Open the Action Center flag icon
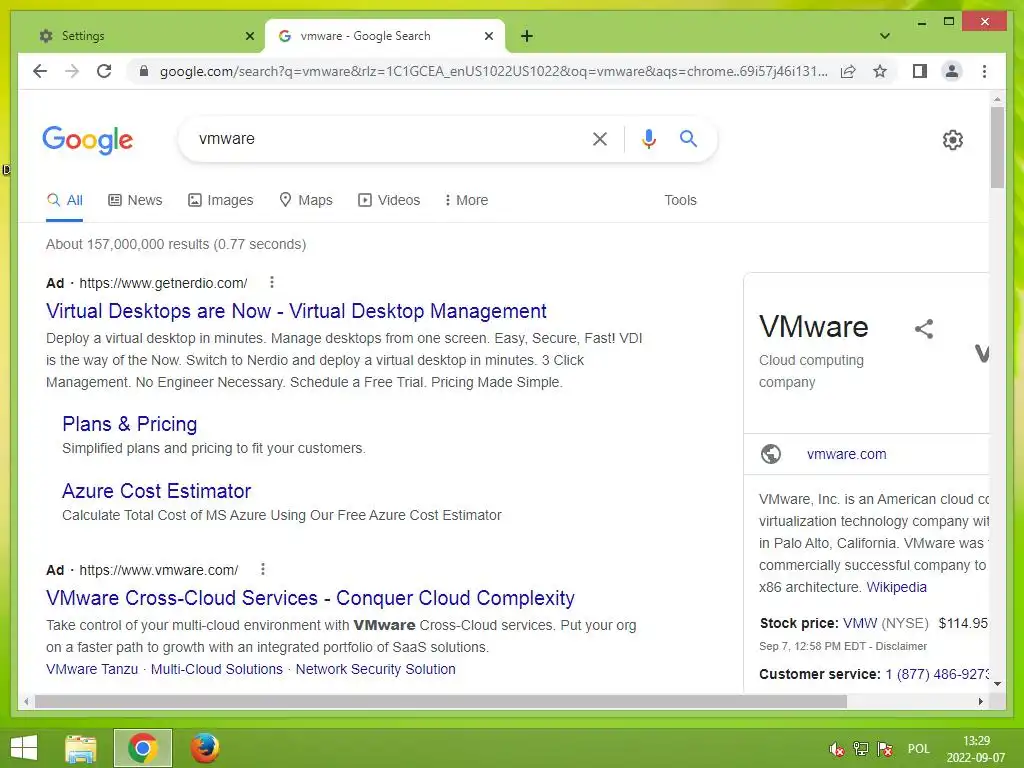This screenshot has height=768, width=1024. [886, 749]
